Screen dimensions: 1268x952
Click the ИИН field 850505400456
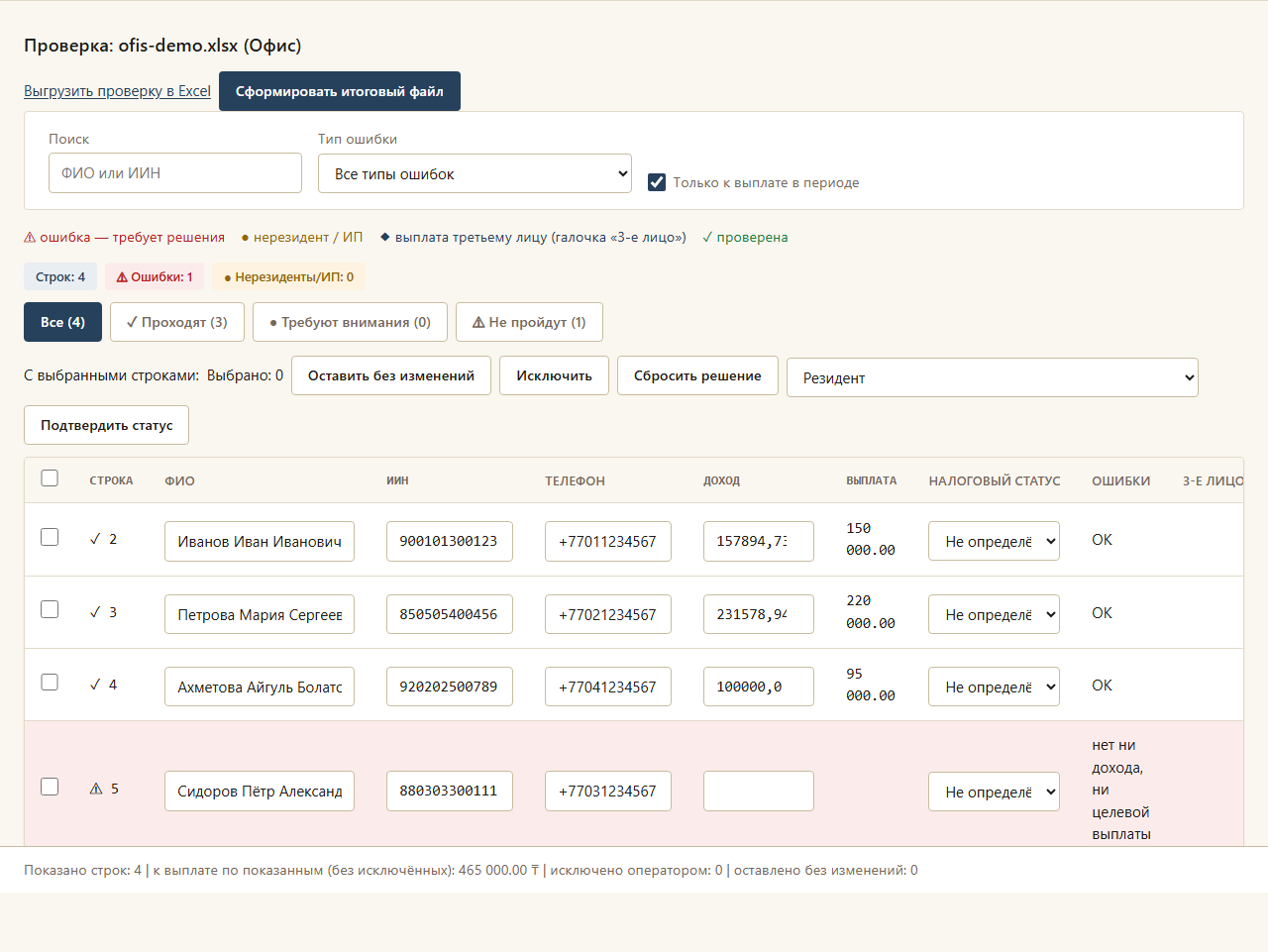[450, 614]
